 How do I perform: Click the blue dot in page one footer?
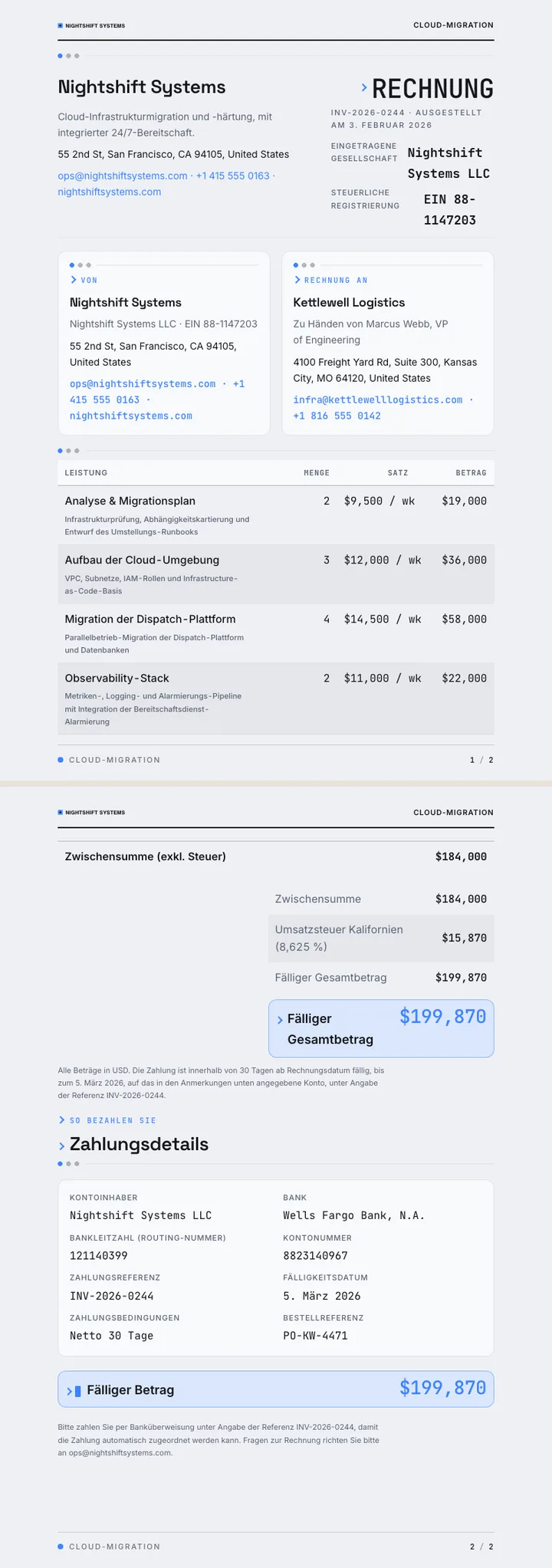(x=61, y=760)
